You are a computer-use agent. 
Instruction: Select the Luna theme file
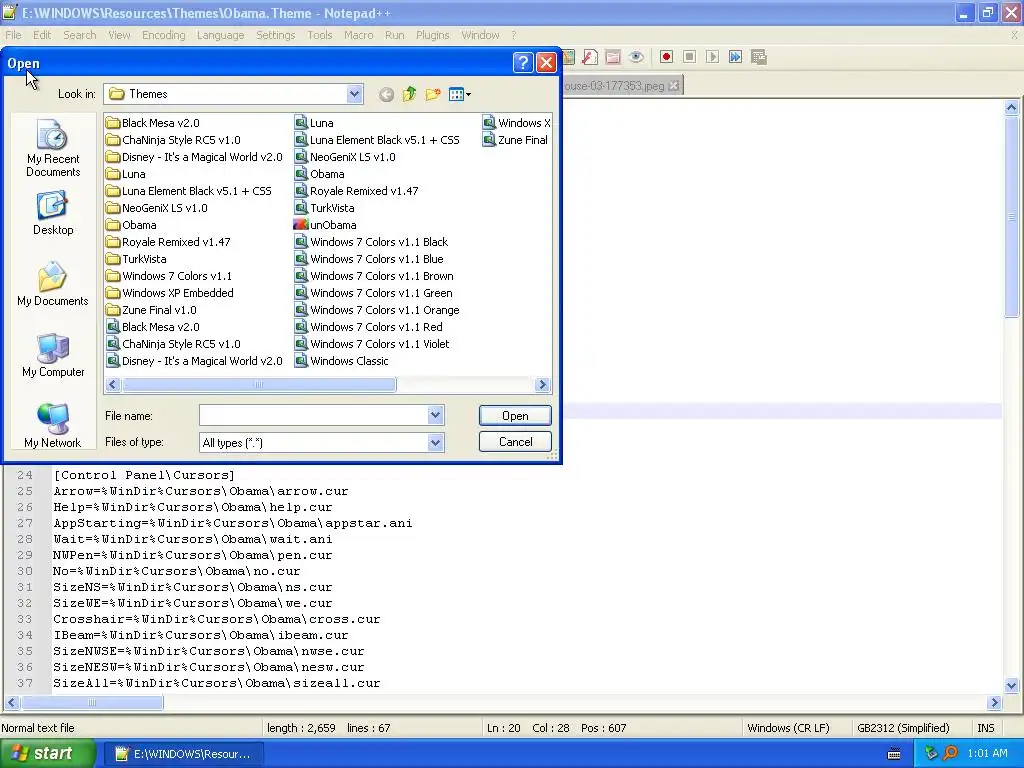[314, 123]
